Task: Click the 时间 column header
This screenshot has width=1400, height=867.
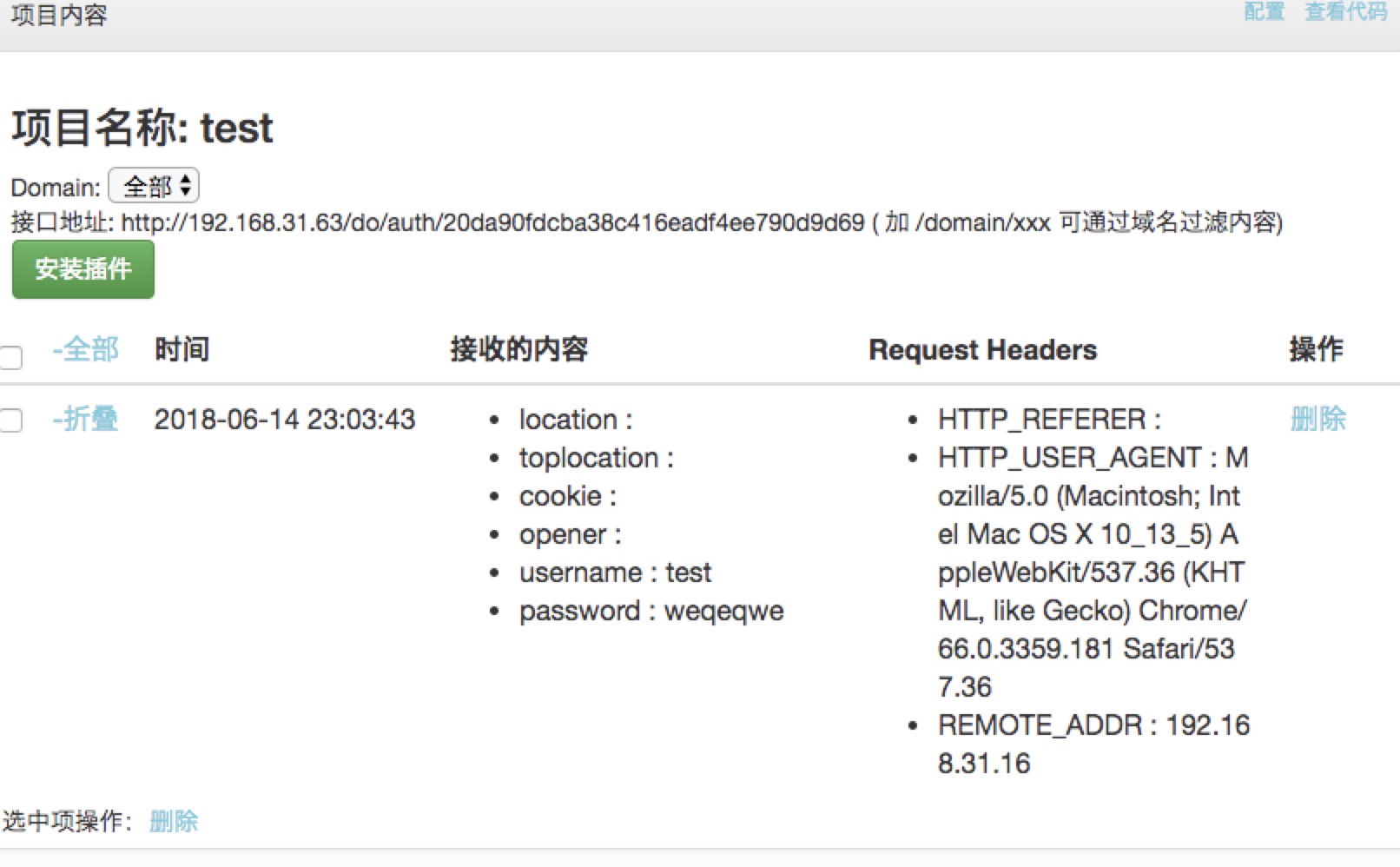Action: (x=182, y=349)
